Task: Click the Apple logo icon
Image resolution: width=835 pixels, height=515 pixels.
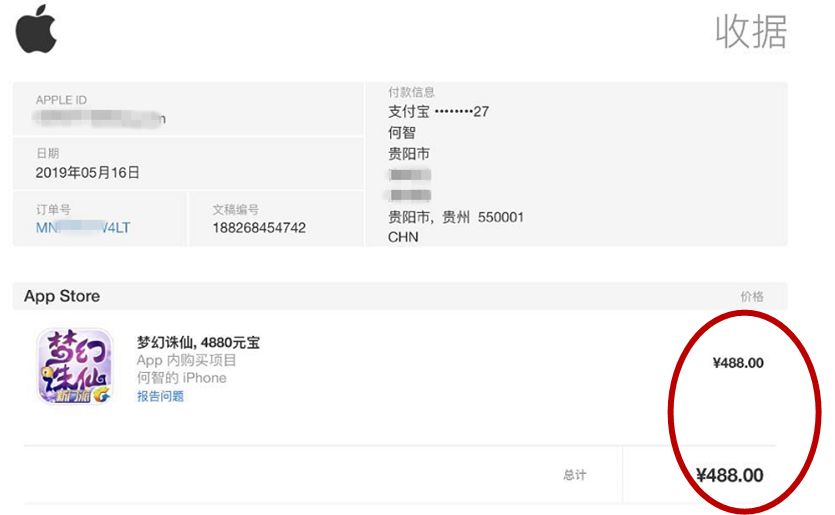Action: pyautogui.click(x=36, y=29)
